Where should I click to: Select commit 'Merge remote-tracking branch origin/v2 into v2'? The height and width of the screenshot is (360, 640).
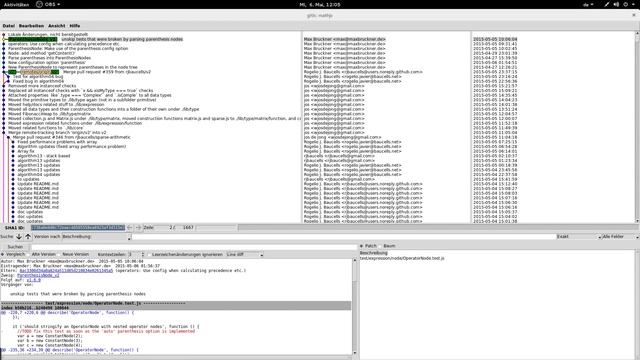coord(57,132)
